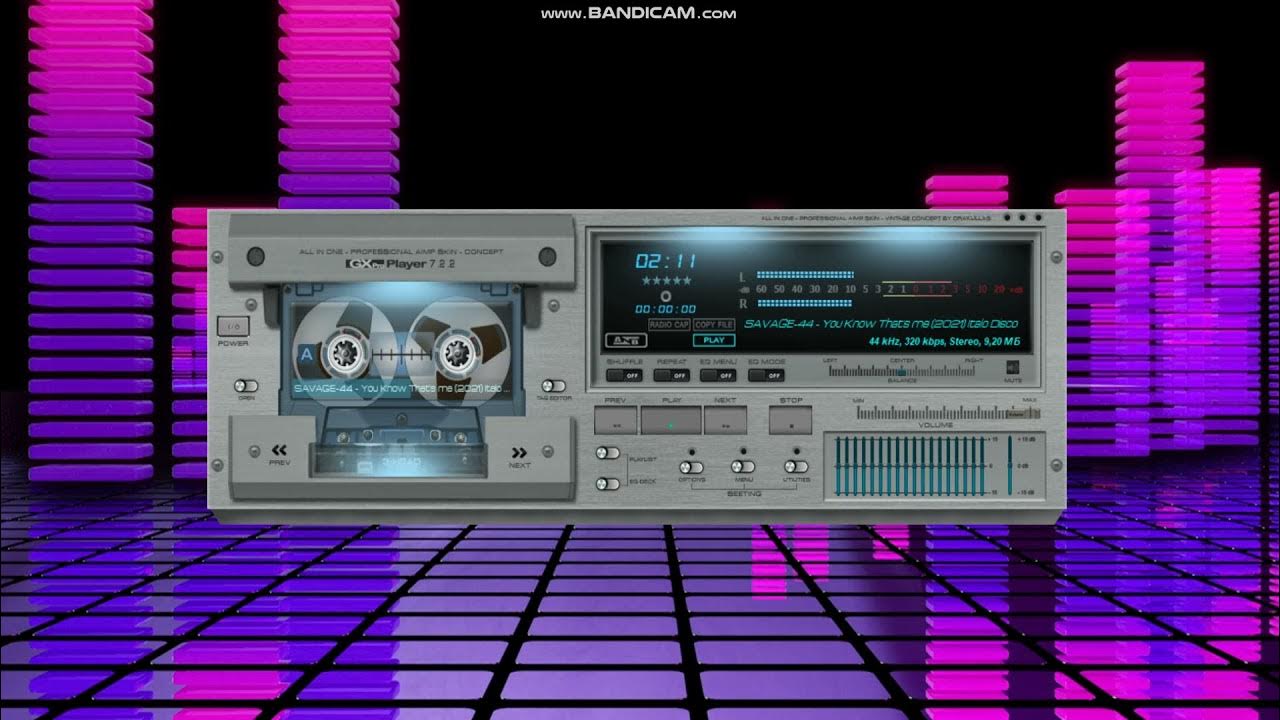
Task: Toggle the EQ MODE switch
Action: tap(766, 376)
